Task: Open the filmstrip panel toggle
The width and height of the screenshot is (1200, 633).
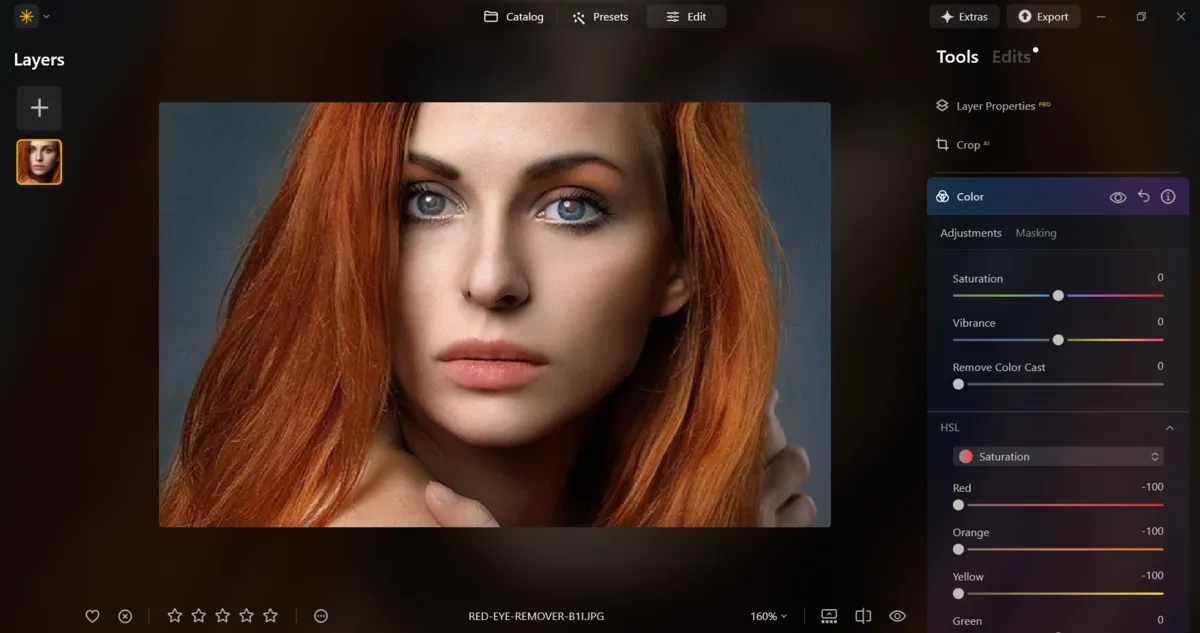Action: point(828,616)
